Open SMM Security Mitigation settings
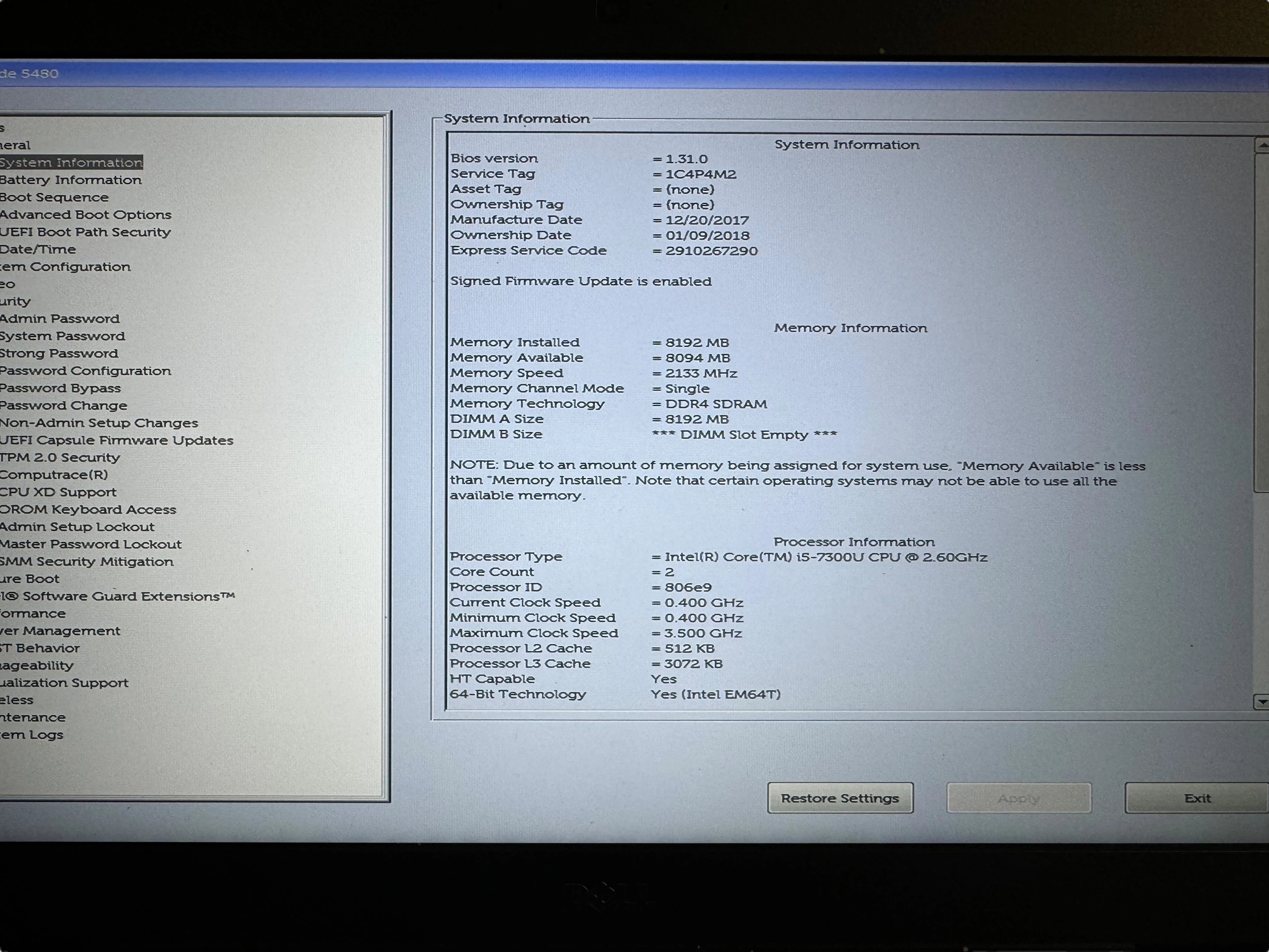 87,561
